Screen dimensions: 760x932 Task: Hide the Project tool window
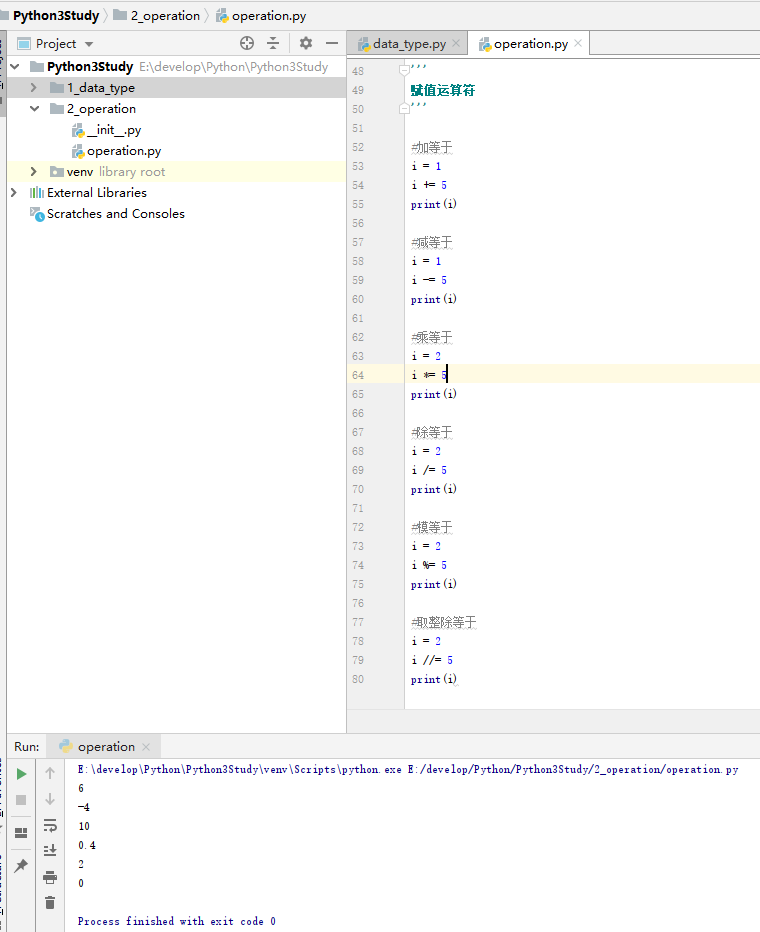pyautogui.click(x=331, y=43)
